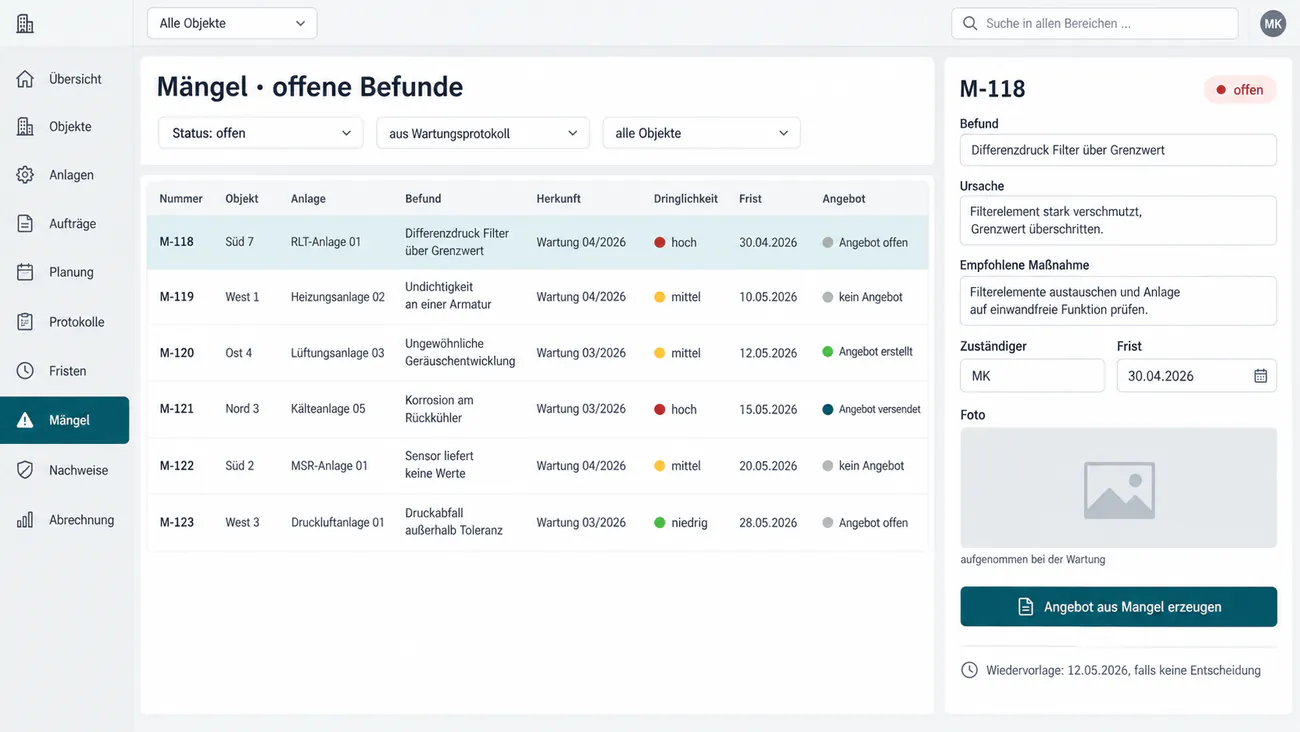Click the Mängel warning triangle icon
The width and height of the screenshot is (1300, 732).
click(25, 421)
